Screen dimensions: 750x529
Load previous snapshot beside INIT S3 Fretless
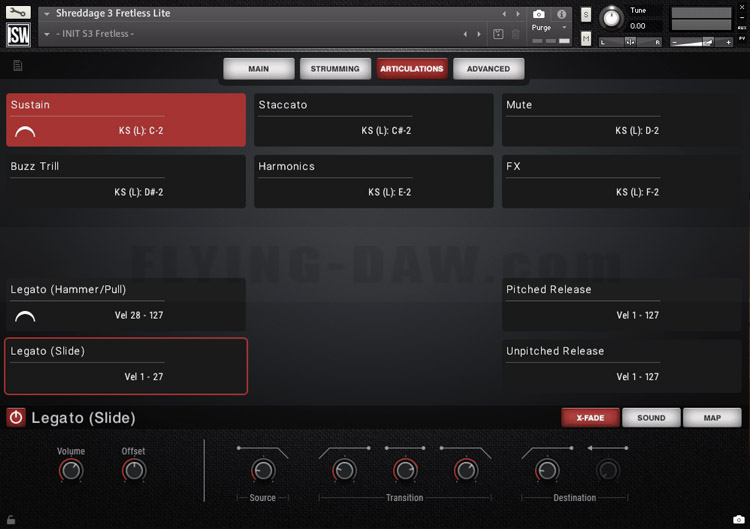click(465, 34)
